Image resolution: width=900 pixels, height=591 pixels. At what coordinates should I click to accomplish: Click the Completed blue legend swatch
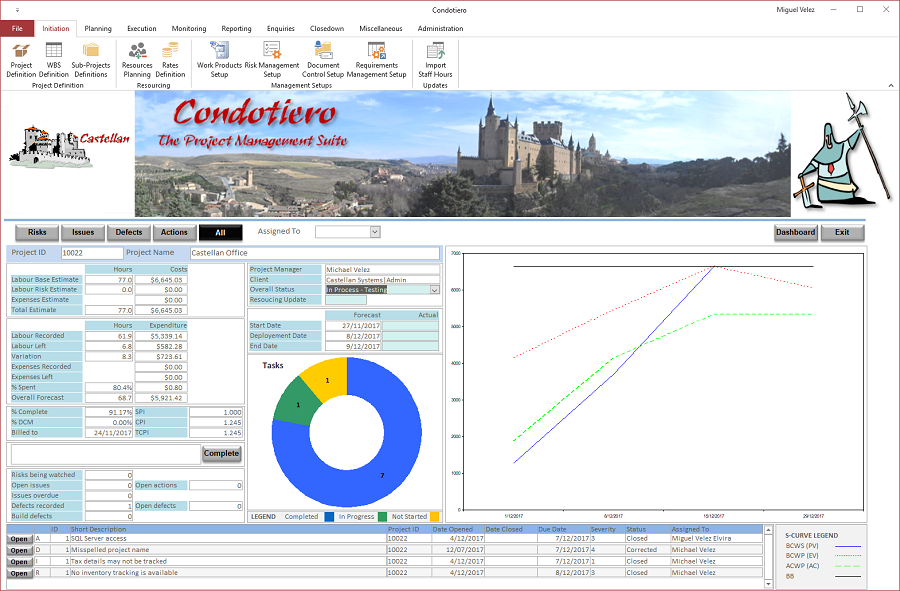pos(329,516)
